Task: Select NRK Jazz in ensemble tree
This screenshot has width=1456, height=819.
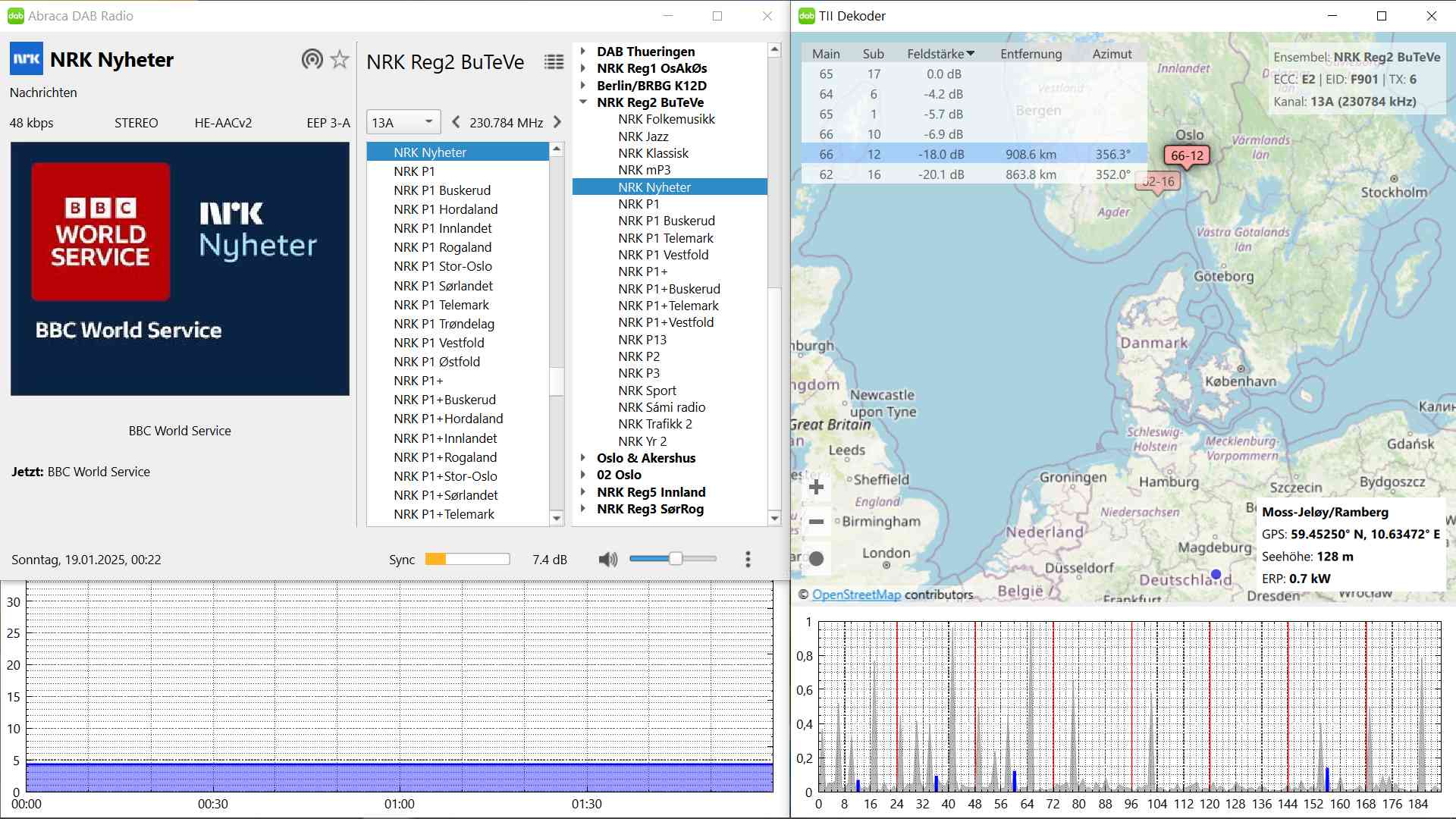Action: pyautogui.click(x=643, y=136)
